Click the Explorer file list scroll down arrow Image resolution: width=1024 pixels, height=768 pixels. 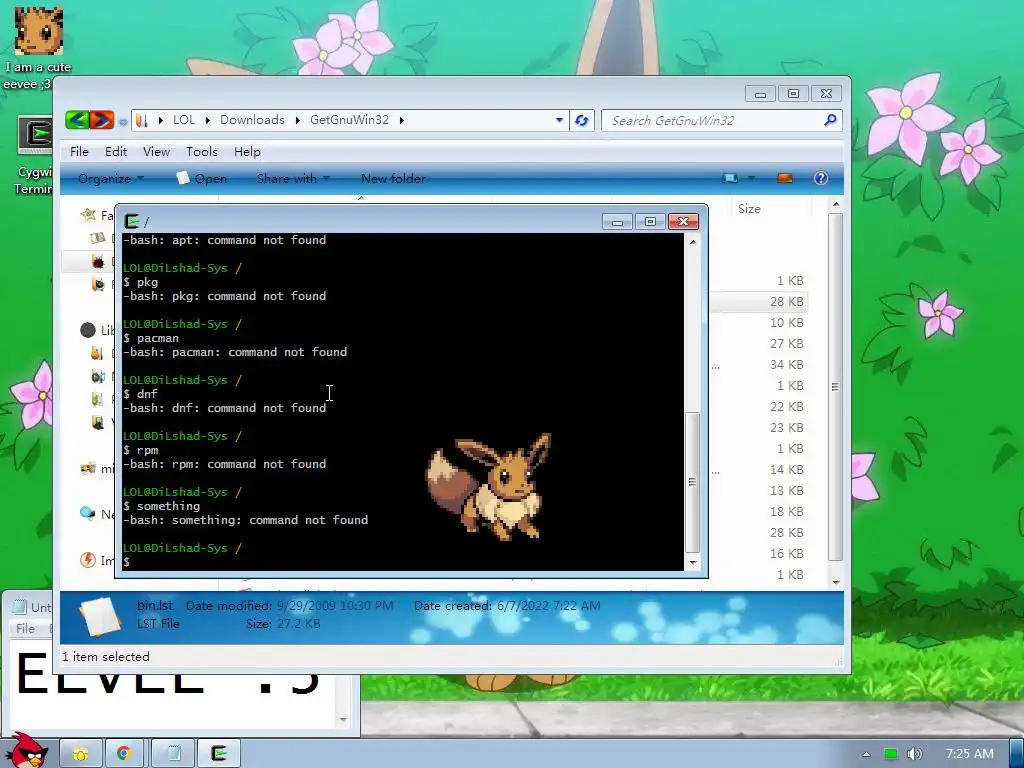tap(835, 582)
